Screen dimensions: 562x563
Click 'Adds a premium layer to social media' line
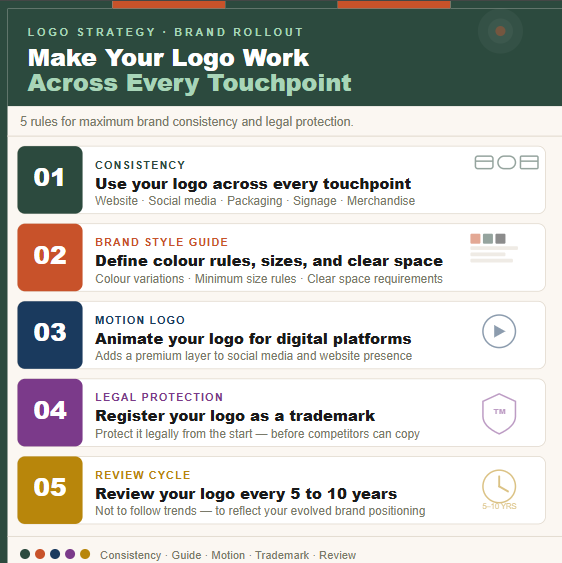254,356
